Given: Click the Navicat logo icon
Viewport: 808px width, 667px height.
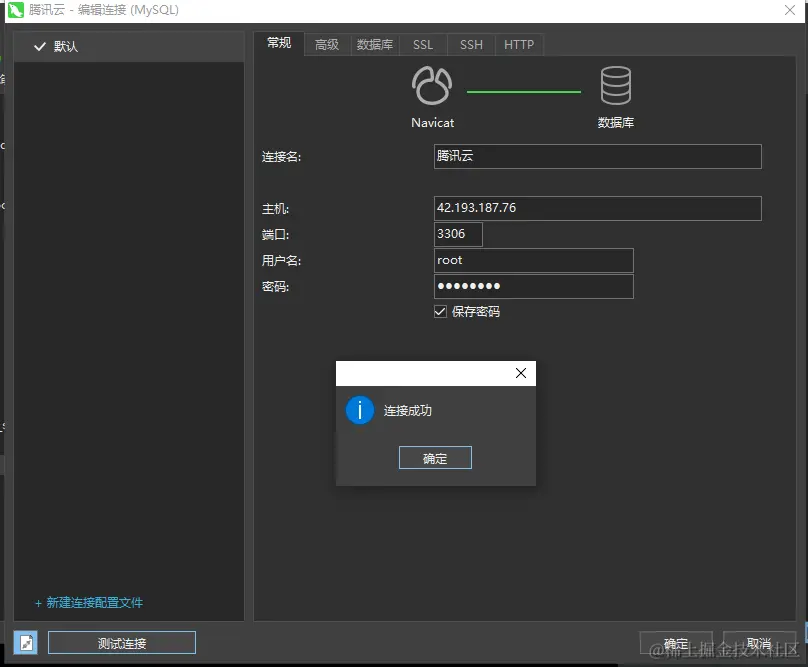Looking at the screenshot, I should (x=432, y=85).
